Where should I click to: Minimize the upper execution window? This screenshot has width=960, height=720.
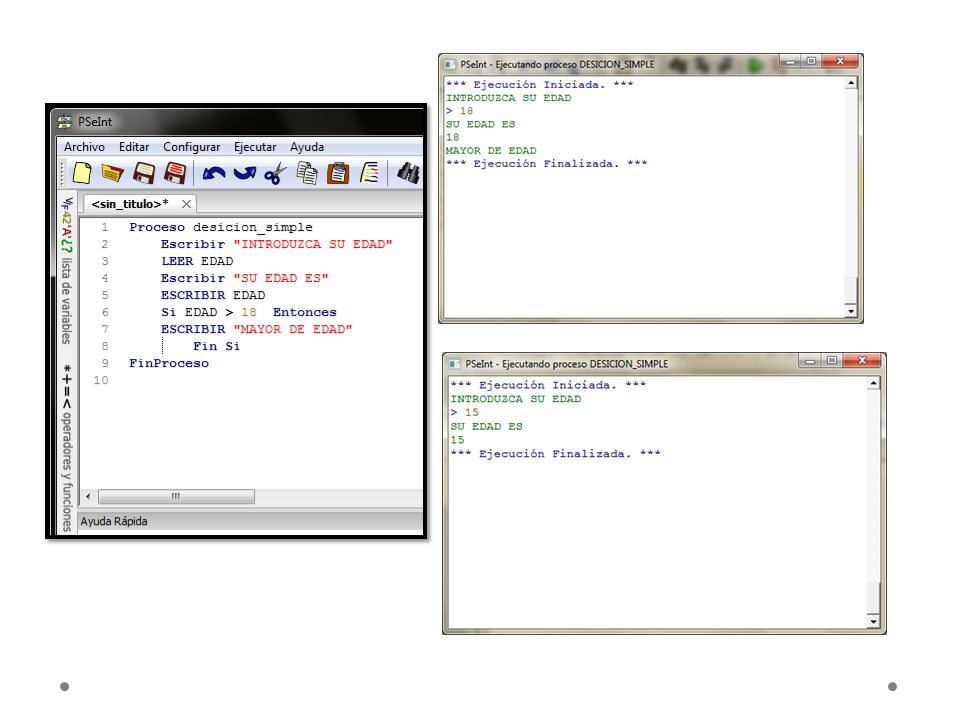pyautogui.click(x=791, y=61)
